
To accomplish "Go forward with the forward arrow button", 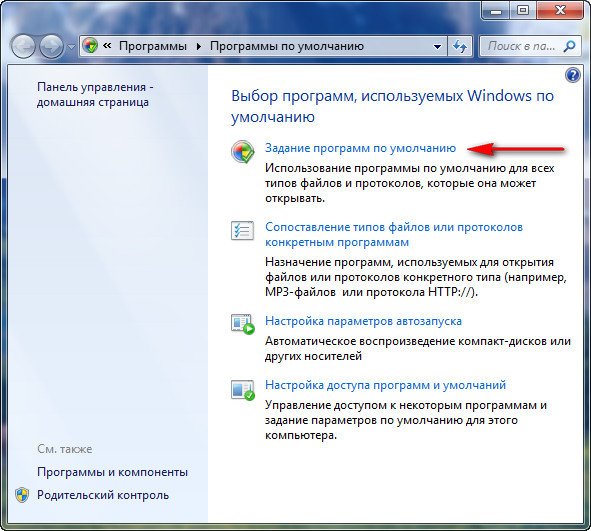I will pos(52,46).
